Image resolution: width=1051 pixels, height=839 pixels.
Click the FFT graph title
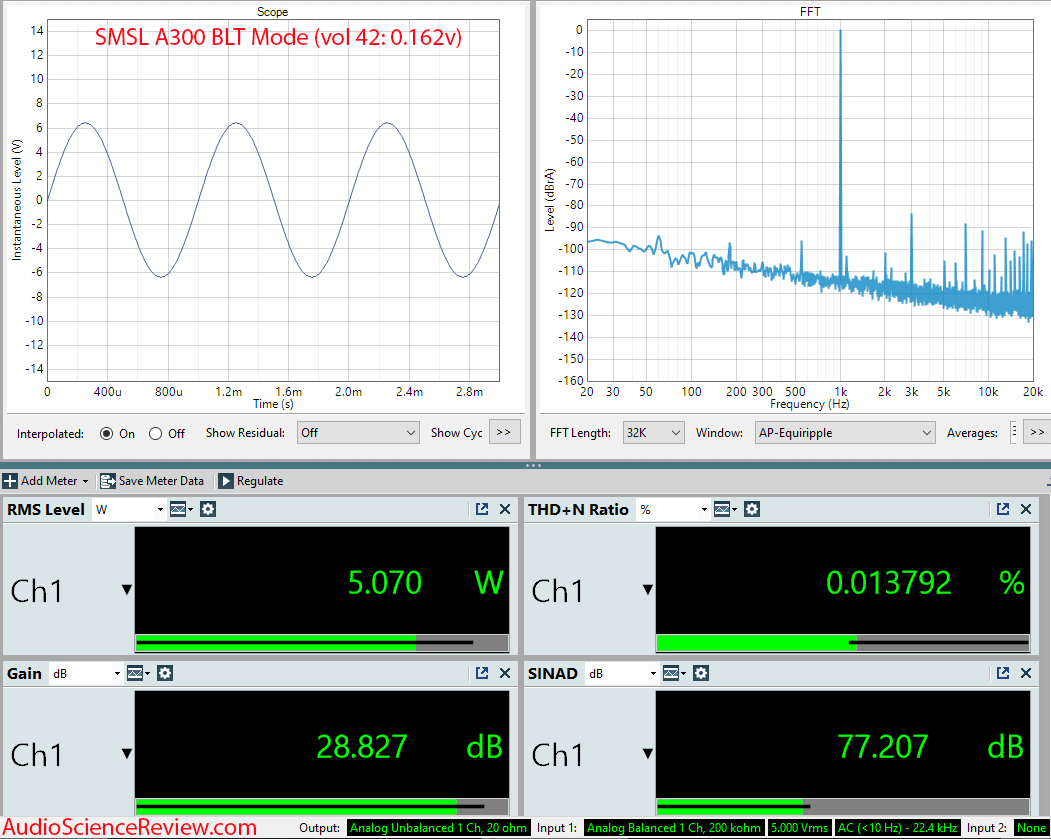810,11
